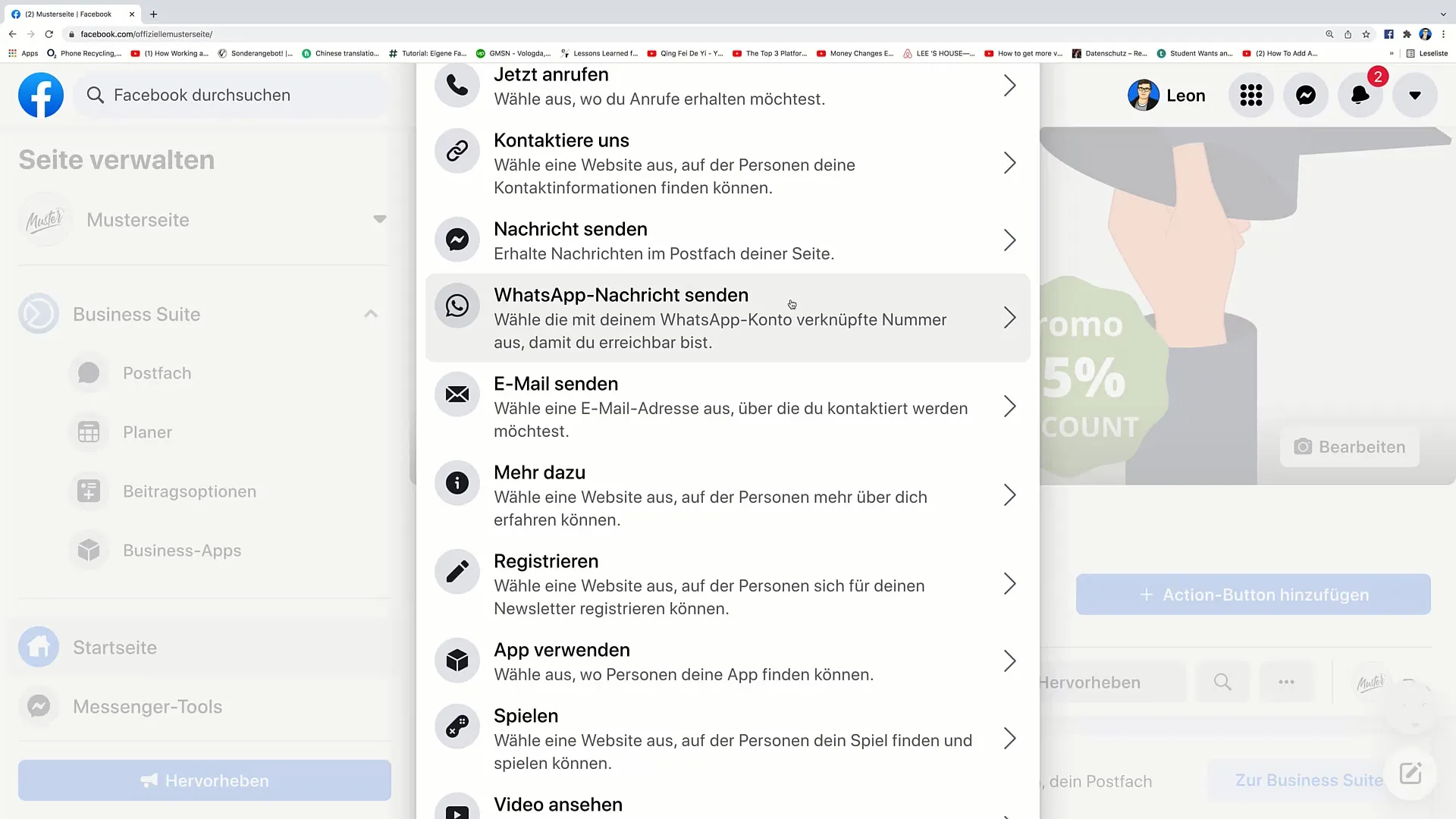The width and height of the screenshot is (1456, 819).
Task: Click the play icon for Video ansehen
Action: (x=457, y=808)
